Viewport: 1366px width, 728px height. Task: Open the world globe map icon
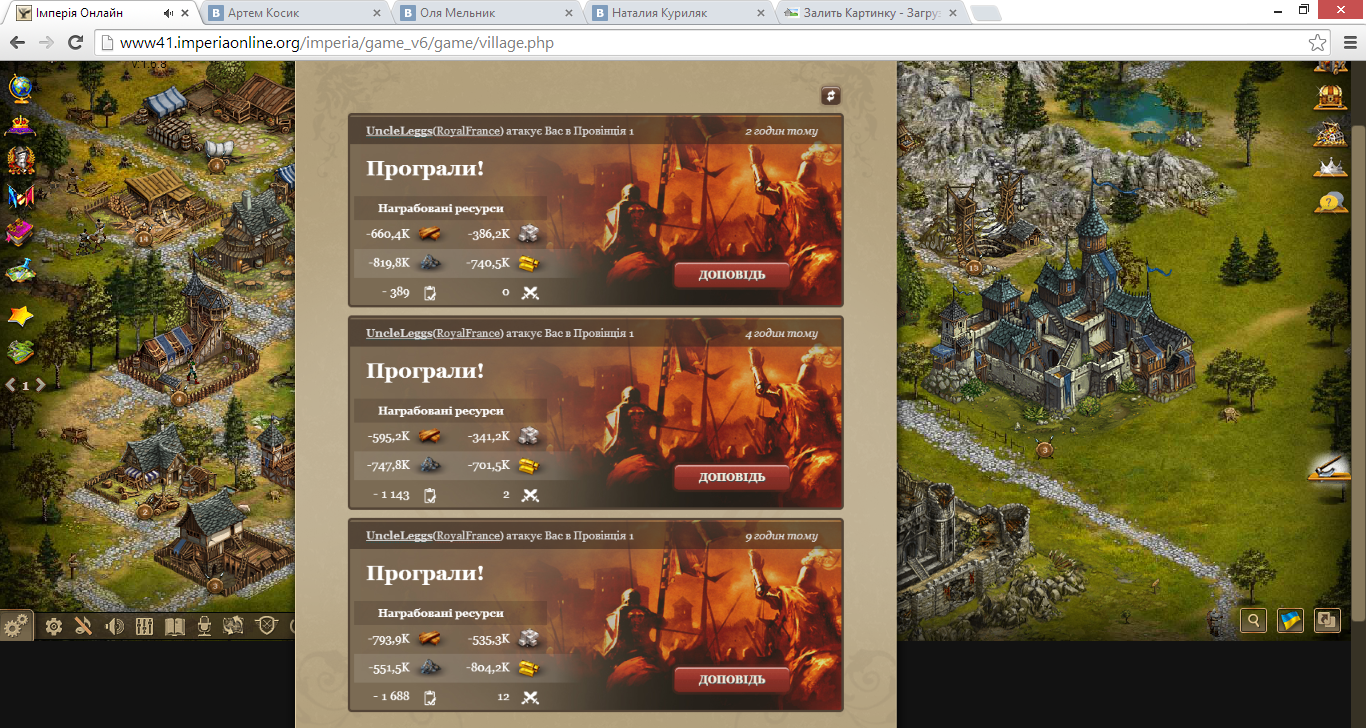[x=20, y=89]
